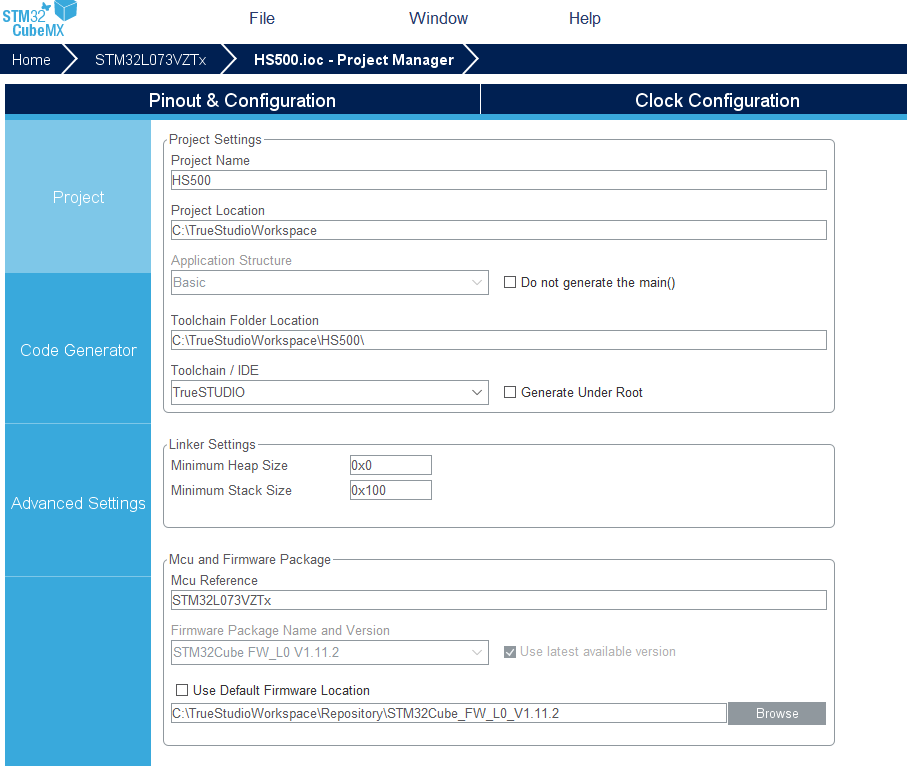Click the Toolchain Folder Location field
Screen dimensions: 907x766
pyautogui.click(x=499, y=340)
